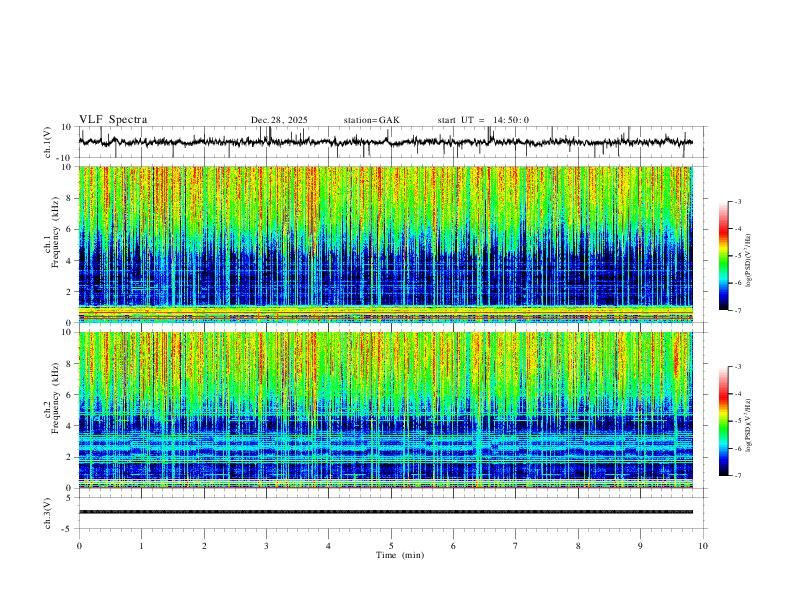Click the '-5' value on ch.1 colorbar
The image size is (792, 612).
pos(738,256)
